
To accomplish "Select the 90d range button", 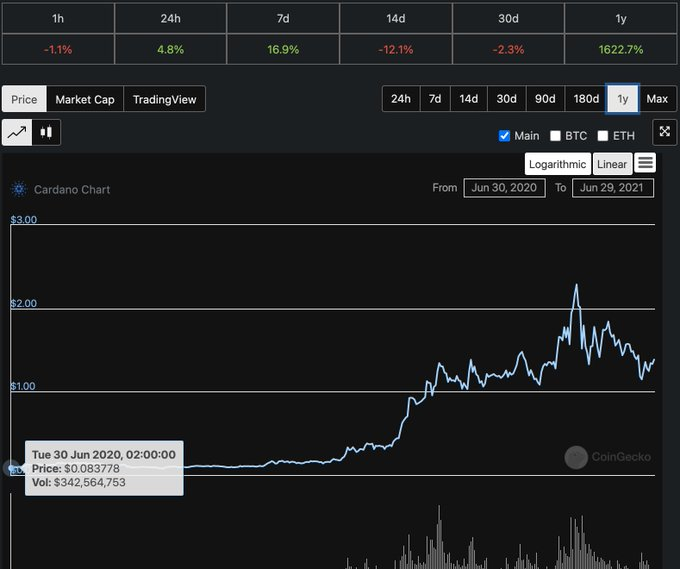I will (545, 99).
